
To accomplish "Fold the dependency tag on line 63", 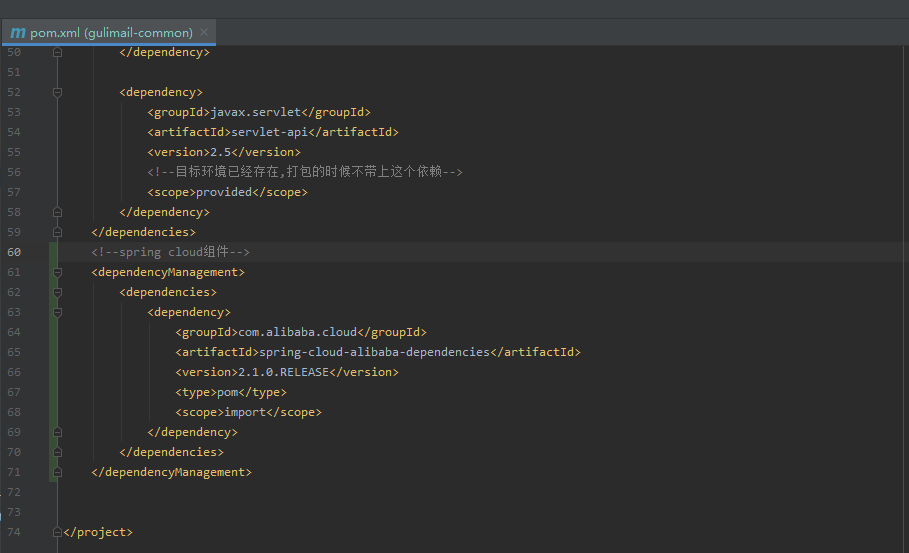I will tap(57, 312).
